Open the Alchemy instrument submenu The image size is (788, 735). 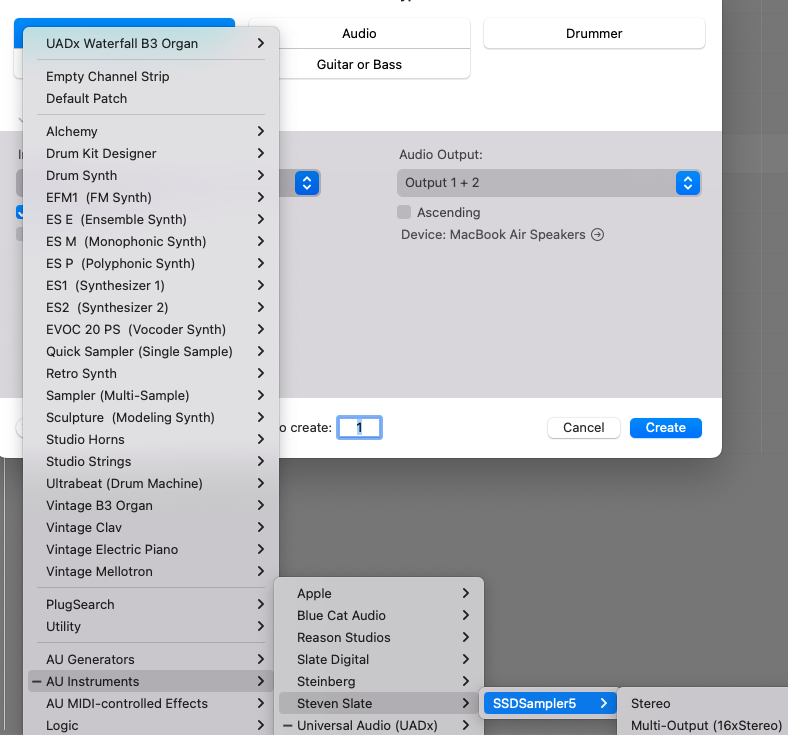tap(151, 132)
